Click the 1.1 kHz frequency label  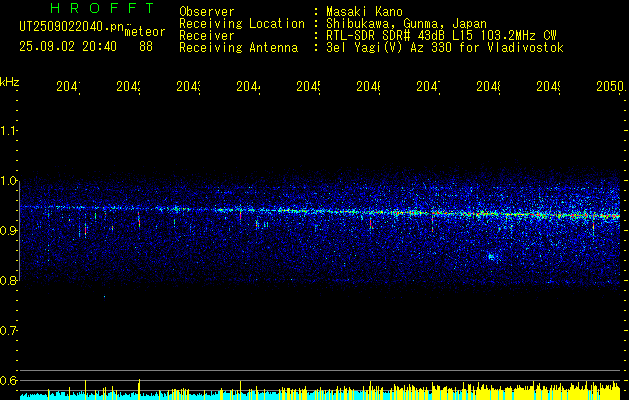click(x=8, y=131)
